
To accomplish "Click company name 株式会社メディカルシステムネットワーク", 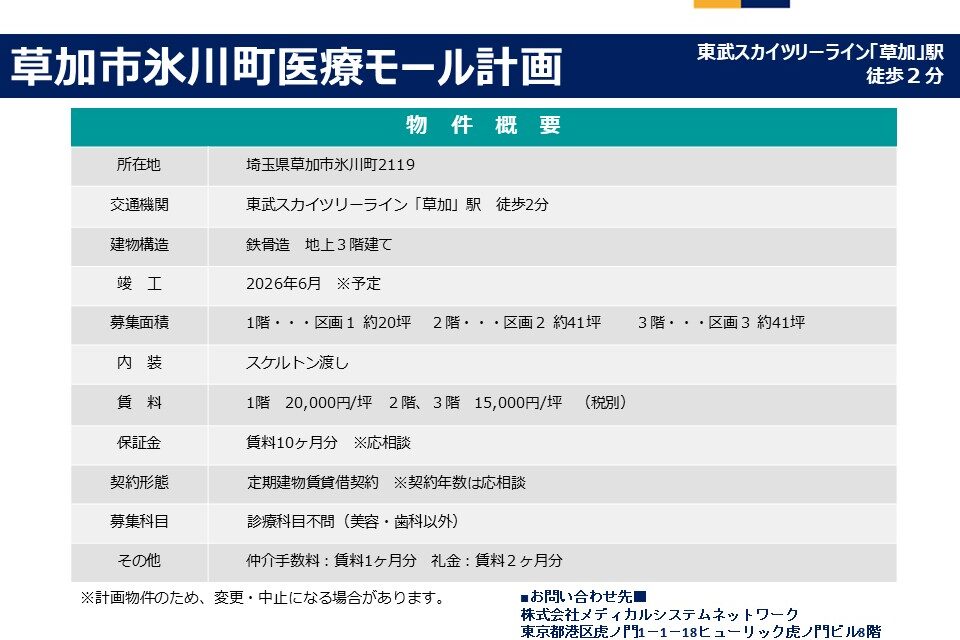I will tap(659, 614).
